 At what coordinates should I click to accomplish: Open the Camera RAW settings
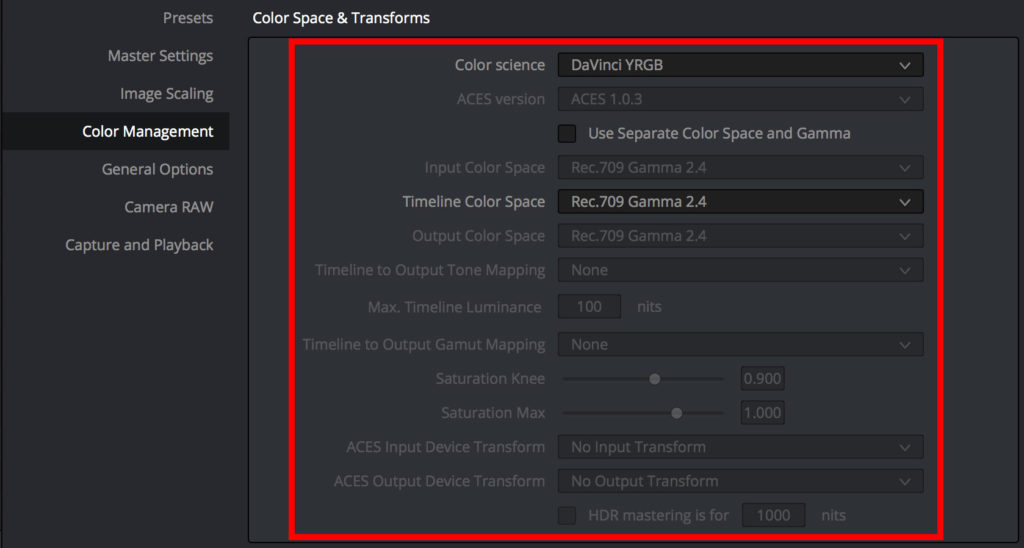click(169, 208)
